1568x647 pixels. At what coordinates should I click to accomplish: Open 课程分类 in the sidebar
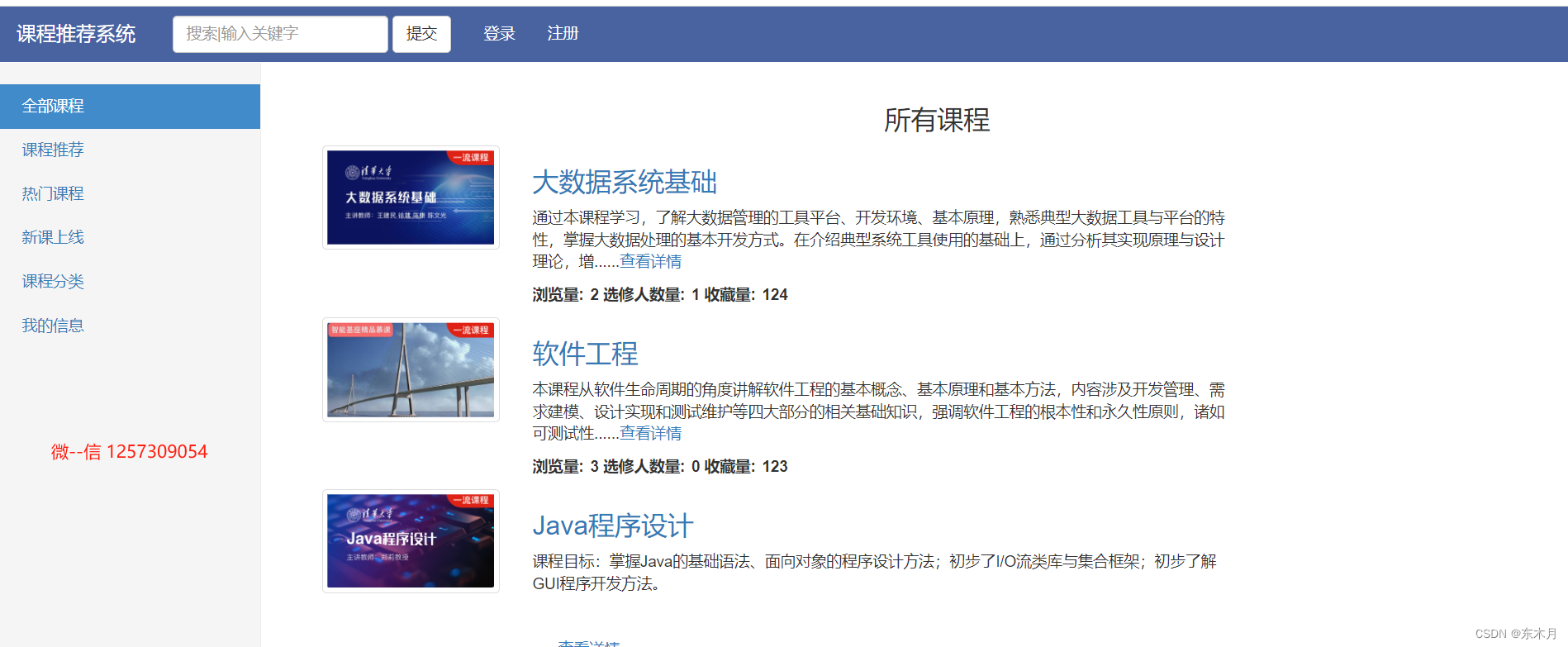tap(130, 281)
